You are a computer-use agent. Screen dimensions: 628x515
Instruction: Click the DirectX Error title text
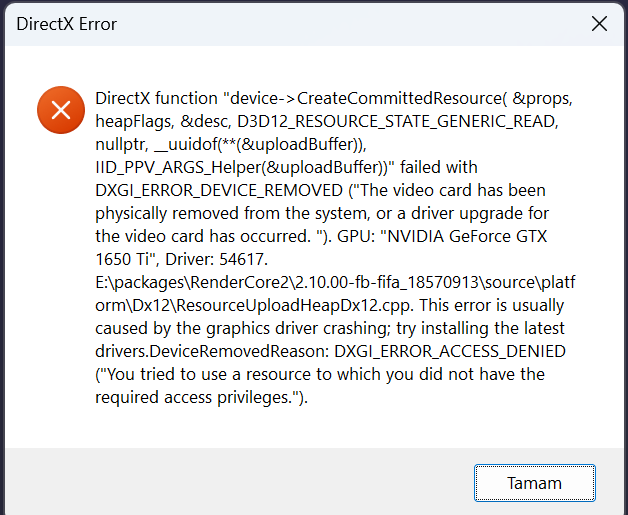click(68, 24)
